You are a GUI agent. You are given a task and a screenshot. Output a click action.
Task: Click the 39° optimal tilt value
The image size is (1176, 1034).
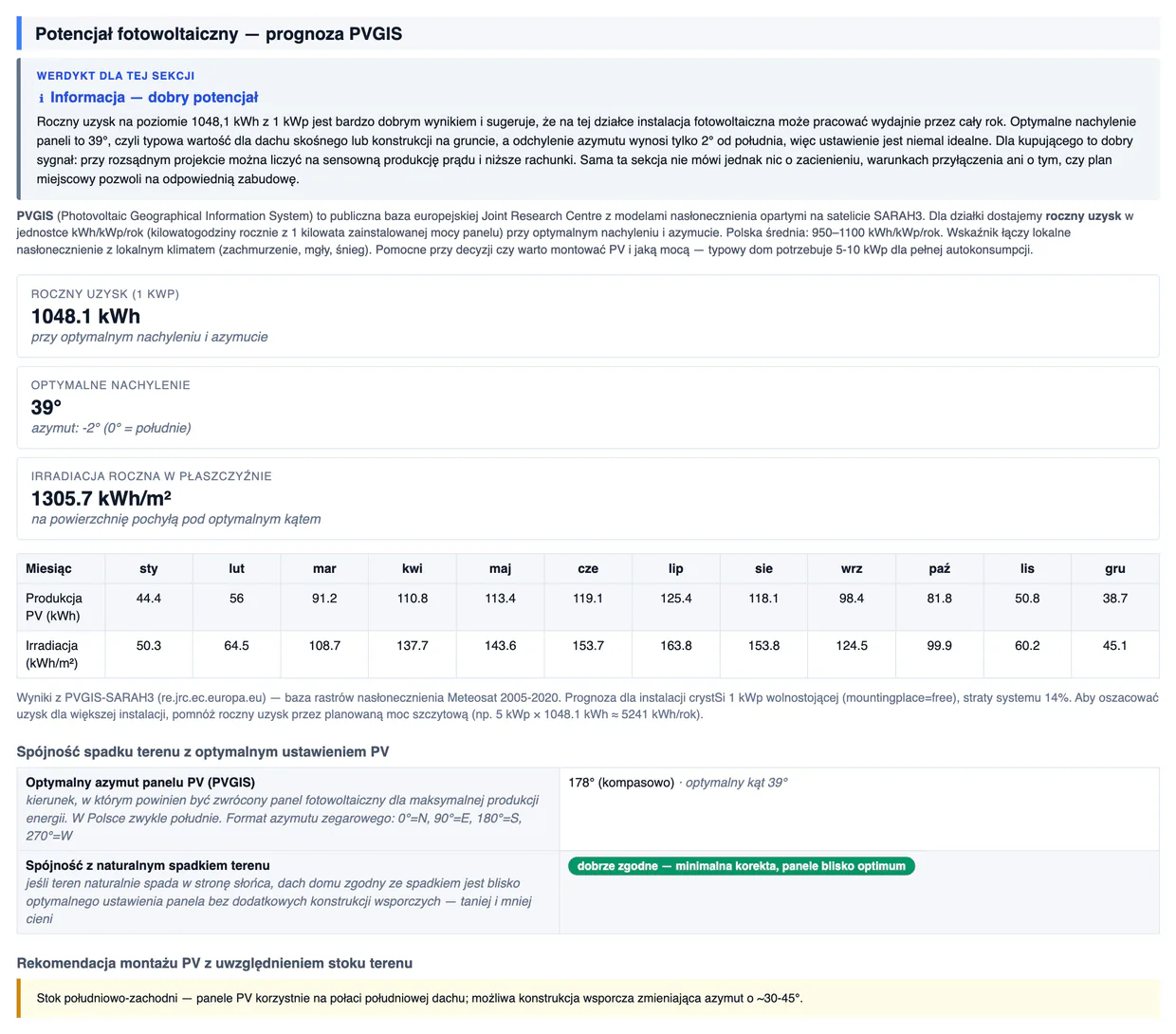tap(46, 407)
